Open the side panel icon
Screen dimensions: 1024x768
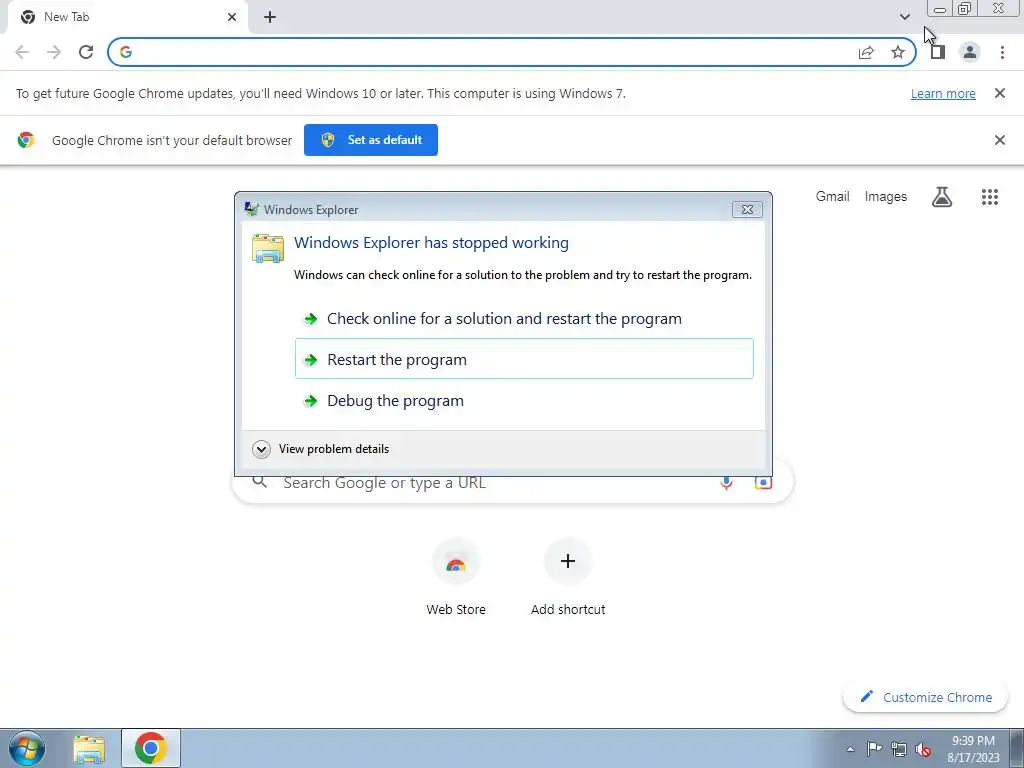938,52
